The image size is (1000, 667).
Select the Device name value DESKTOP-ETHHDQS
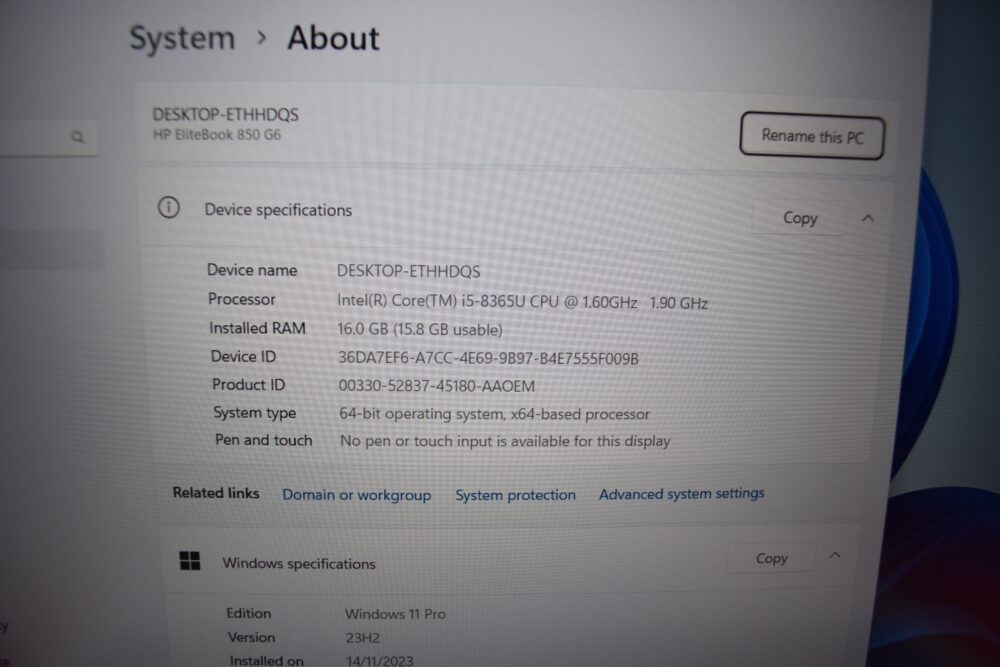point(409,271)
